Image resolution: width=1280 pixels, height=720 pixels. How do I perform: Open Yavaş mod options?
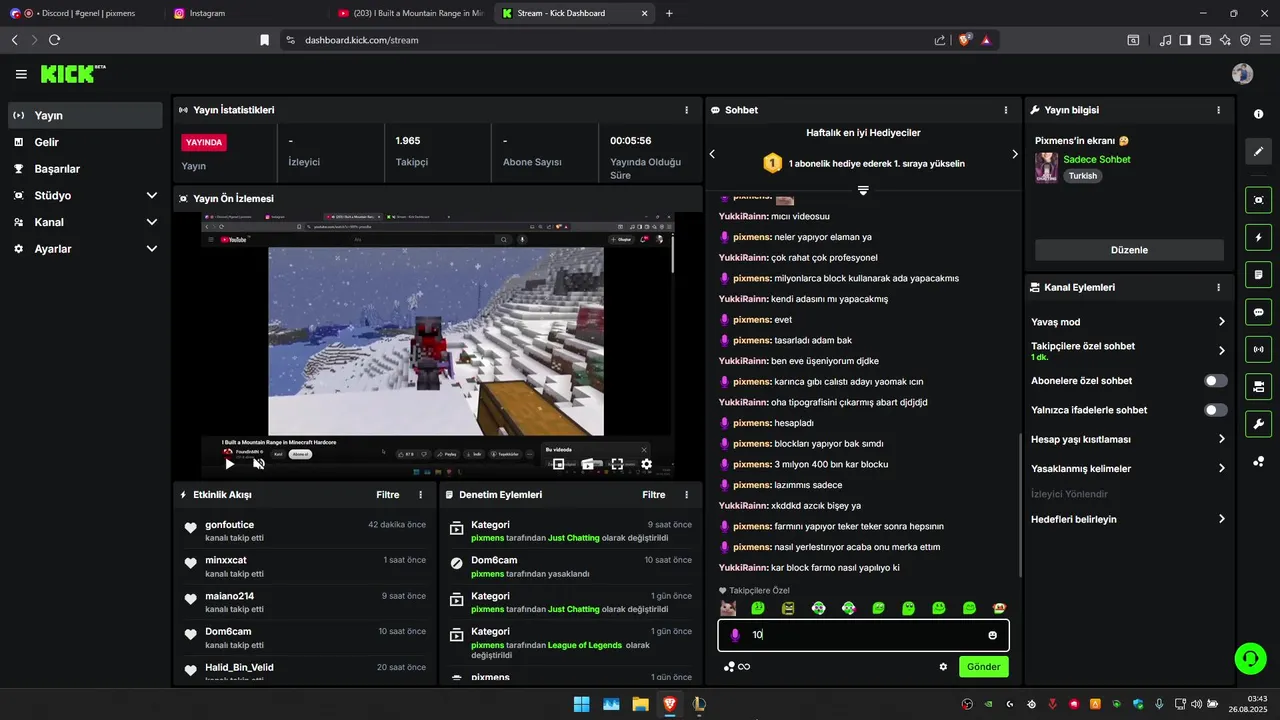[x=1128, y=322]
